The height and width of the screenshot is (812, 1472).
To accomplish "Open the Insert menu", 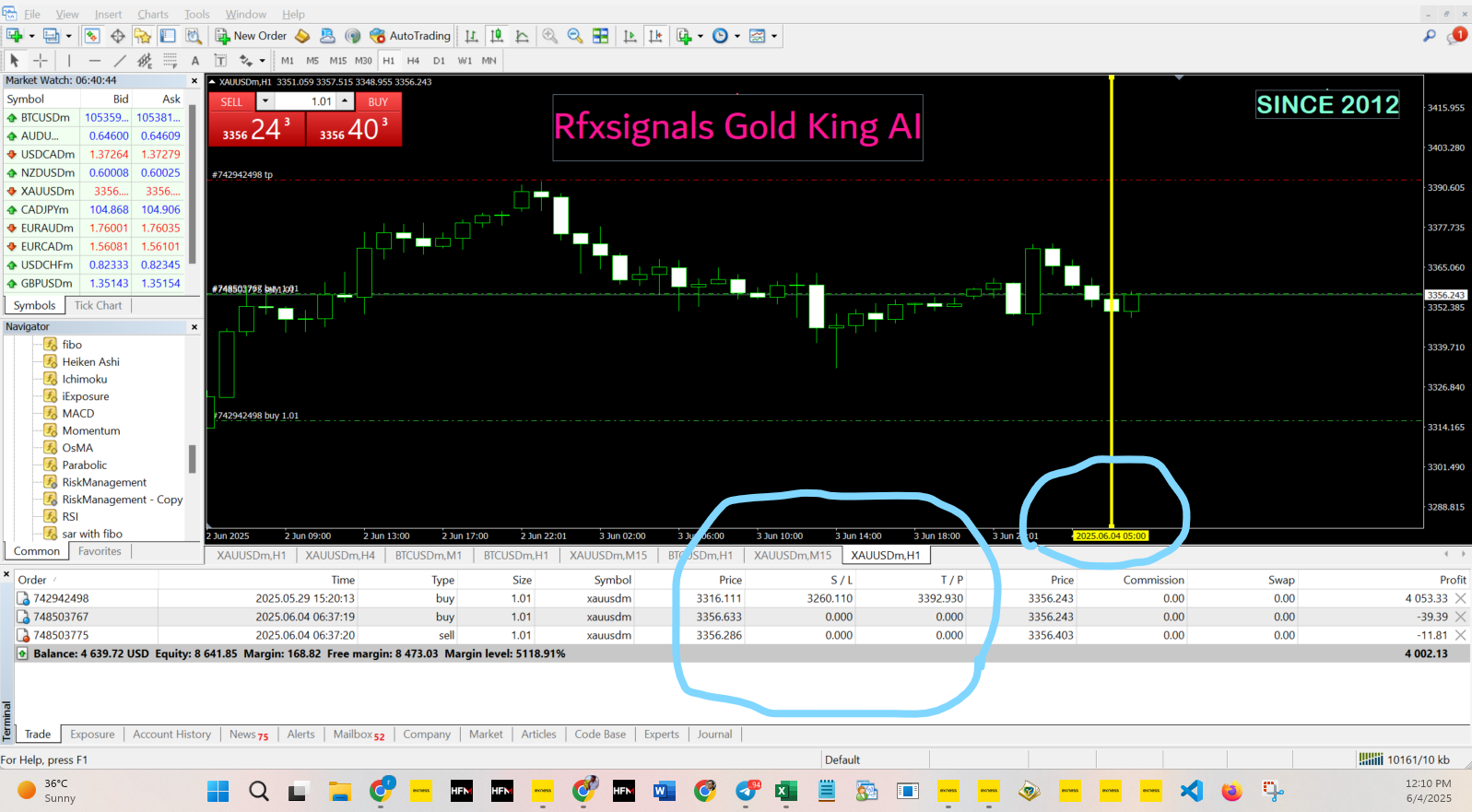I will pos(108,14).
